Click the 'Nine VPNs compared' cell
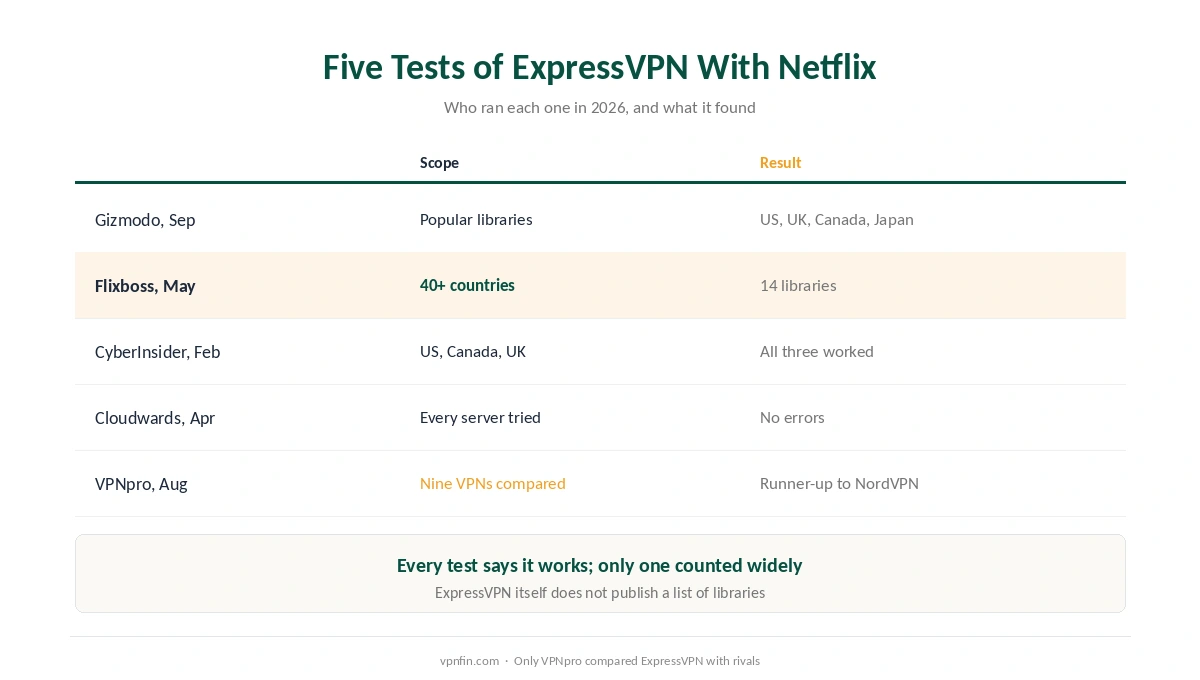 pos(493,483)
